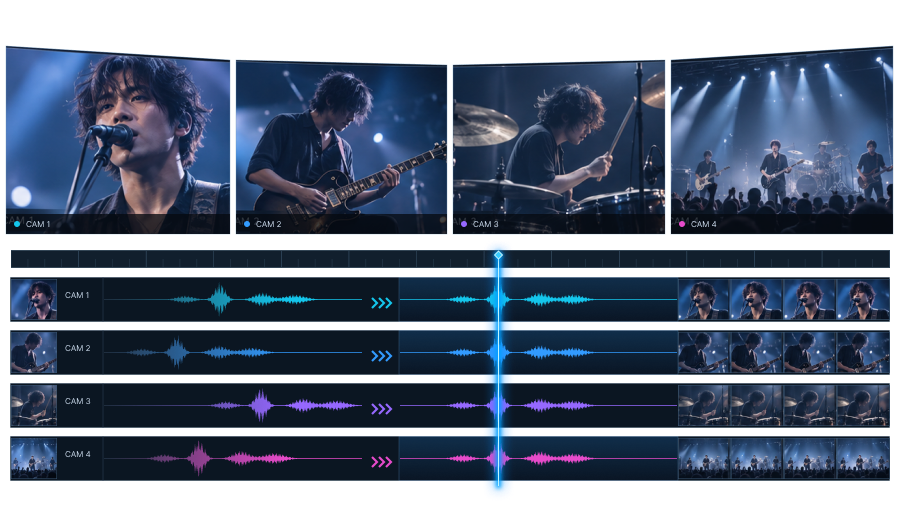Screen dimensions: 900x506
Task: Click the timeline ruler bar
Action: tap(450, 259)
